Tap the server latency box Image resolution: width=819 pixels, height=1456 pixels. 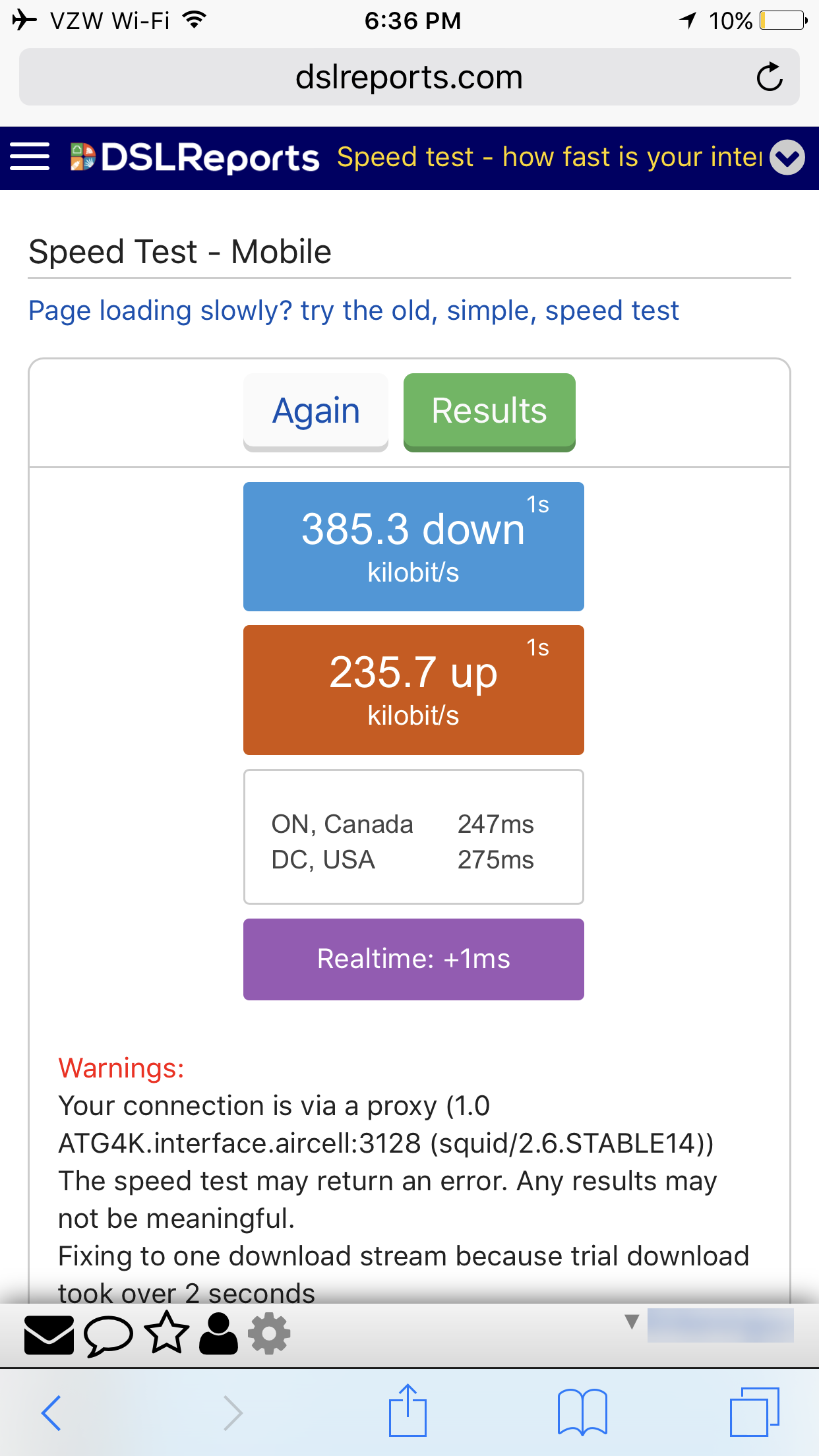[x=413, y=837]
